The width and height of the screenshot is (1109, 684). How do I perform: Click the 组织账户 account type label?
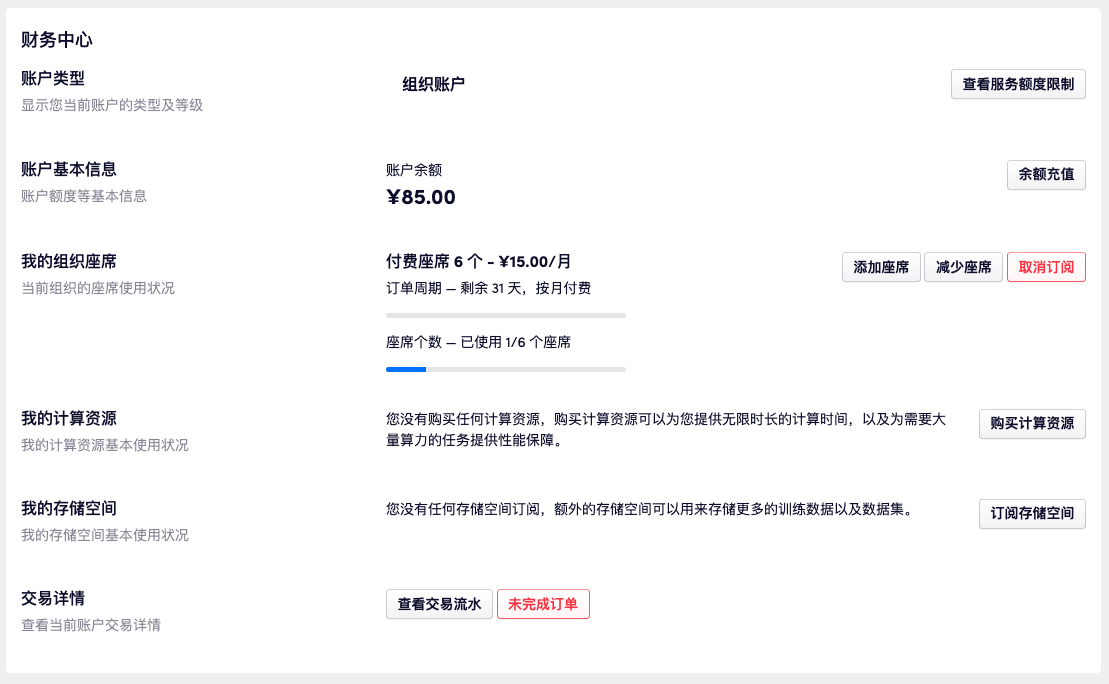(433, 85)
